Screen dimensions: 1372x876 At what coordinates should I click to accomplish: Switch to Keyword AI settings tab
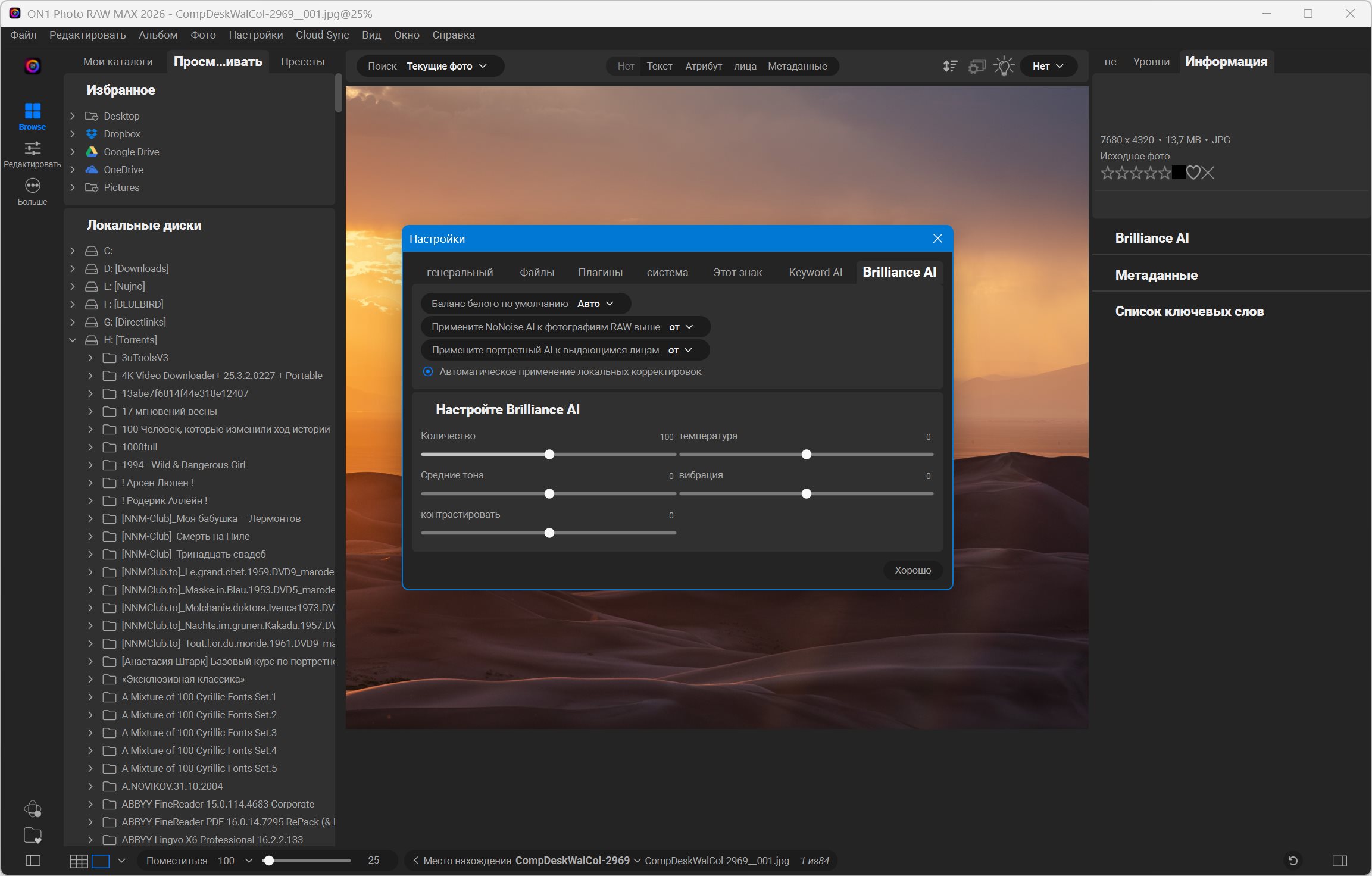pyautogui.click(x=815, y=273)
